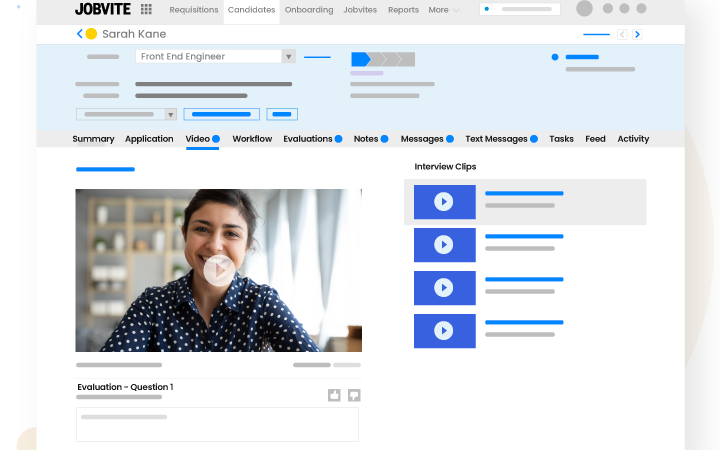Image resolution: width=720 pixels, height=450 pixels.
Task: Open the action dropdown below candidate details
Action: [x=126, y=114]
